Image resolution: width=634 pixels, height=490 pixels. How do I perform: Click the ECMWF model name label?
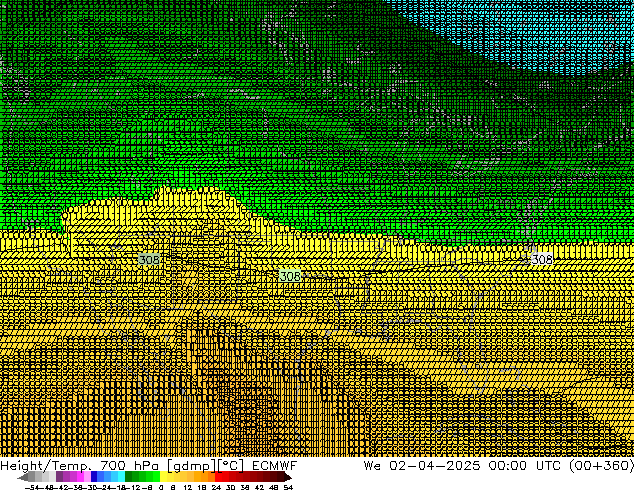tap(275, 466)
